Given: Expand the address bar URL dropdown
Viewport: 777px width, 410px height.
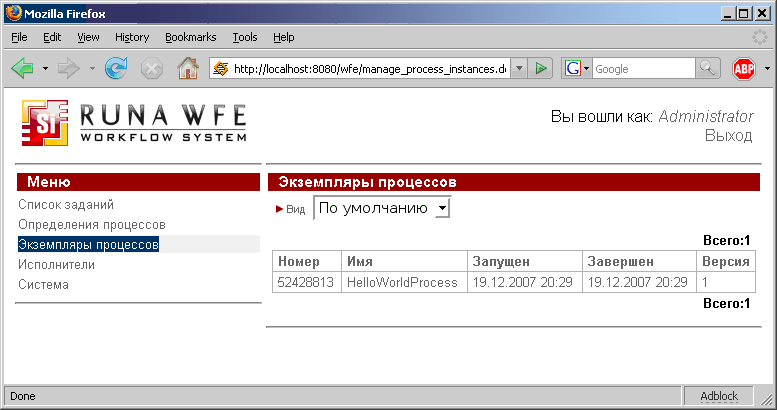Looking at the screenshot, I should [x=519, y=68].
